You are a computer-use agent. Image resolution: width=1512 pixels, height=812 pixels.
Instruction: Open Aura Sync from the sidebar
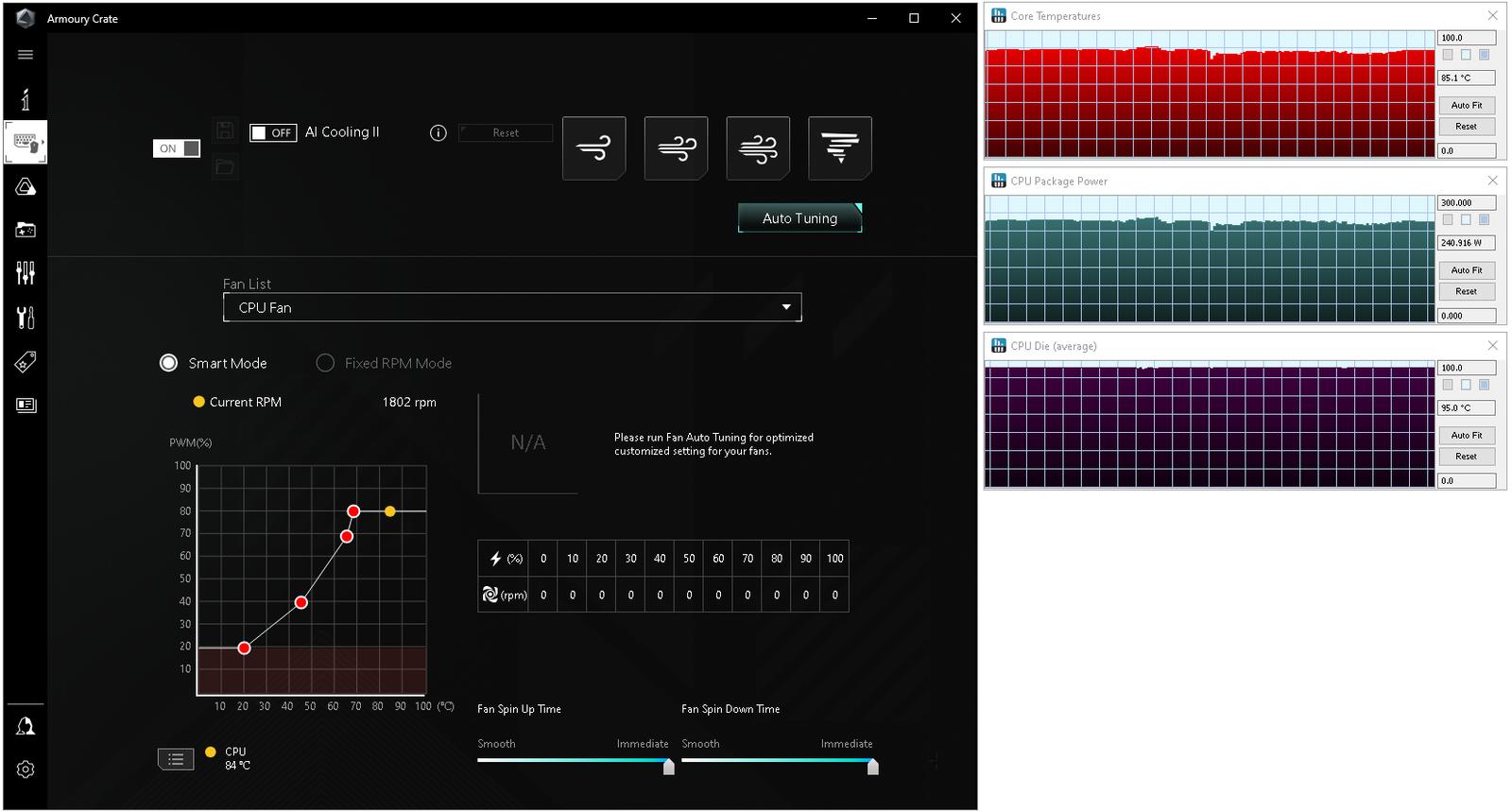(x=26, y=187)
